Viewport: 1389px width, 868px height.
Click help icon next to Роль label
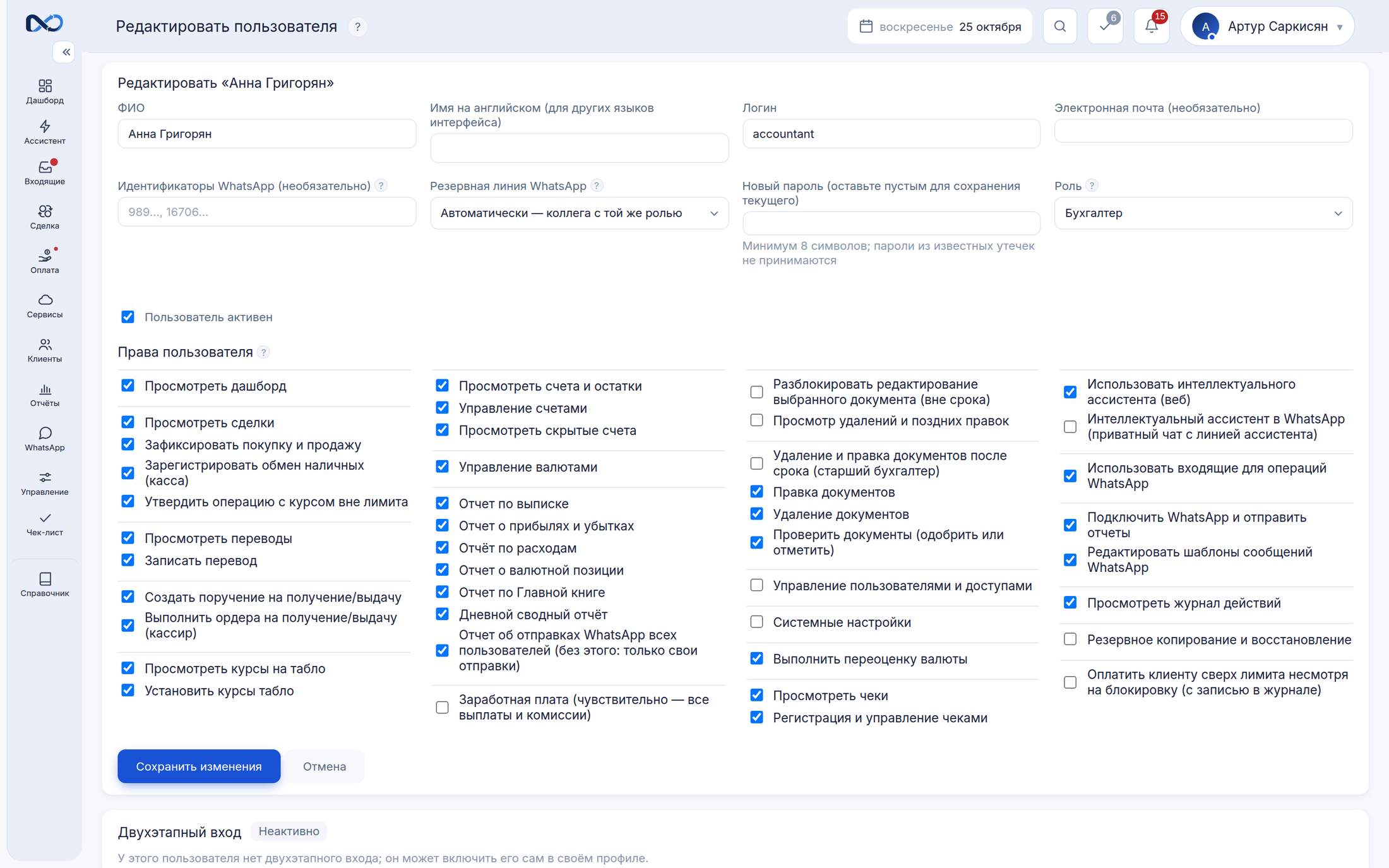pyautogui.click(x=1092, y=186)
